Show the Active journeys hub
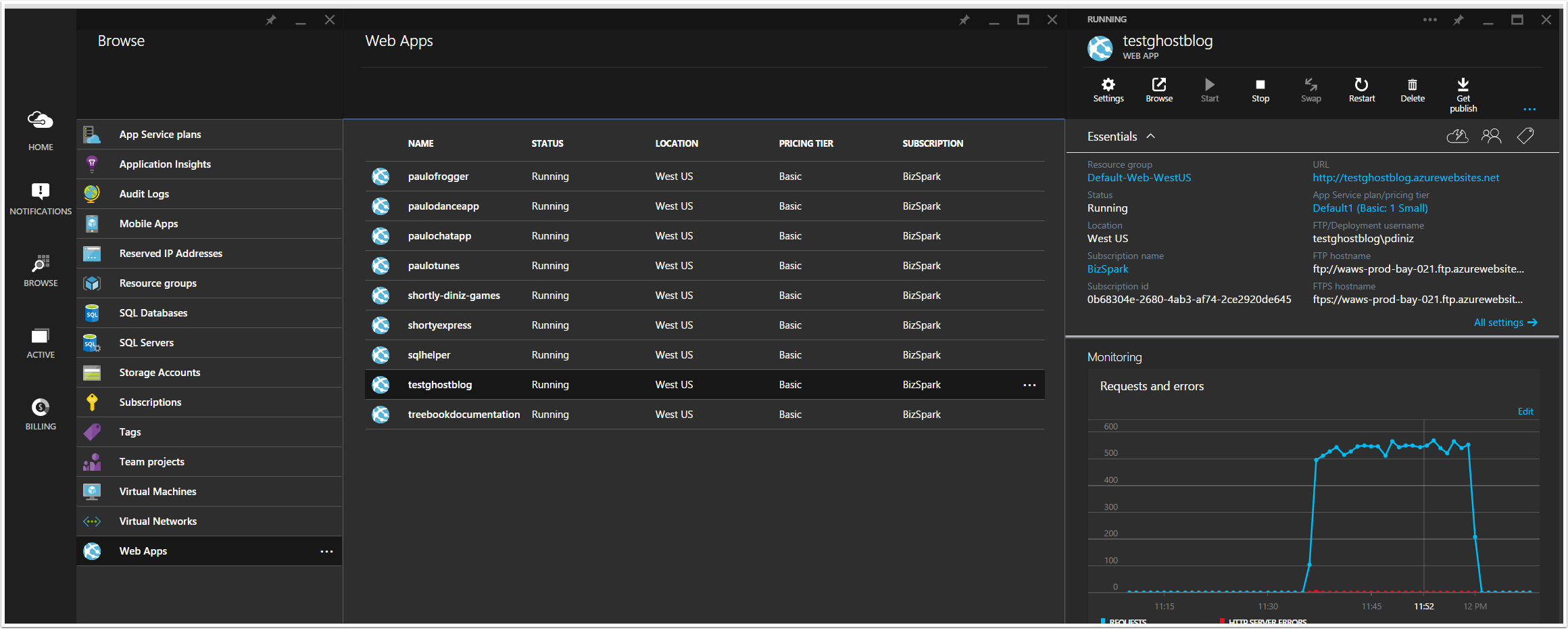The height and width of the screenshot is (629, 1568). pos(41,343)
